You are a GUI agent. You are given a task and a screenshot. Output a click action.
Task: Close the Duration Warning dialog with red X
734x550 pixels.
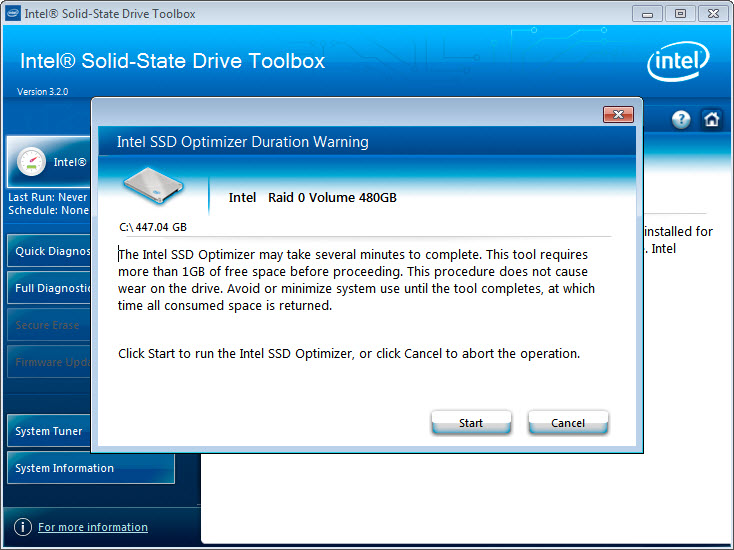tap(618, 115)
